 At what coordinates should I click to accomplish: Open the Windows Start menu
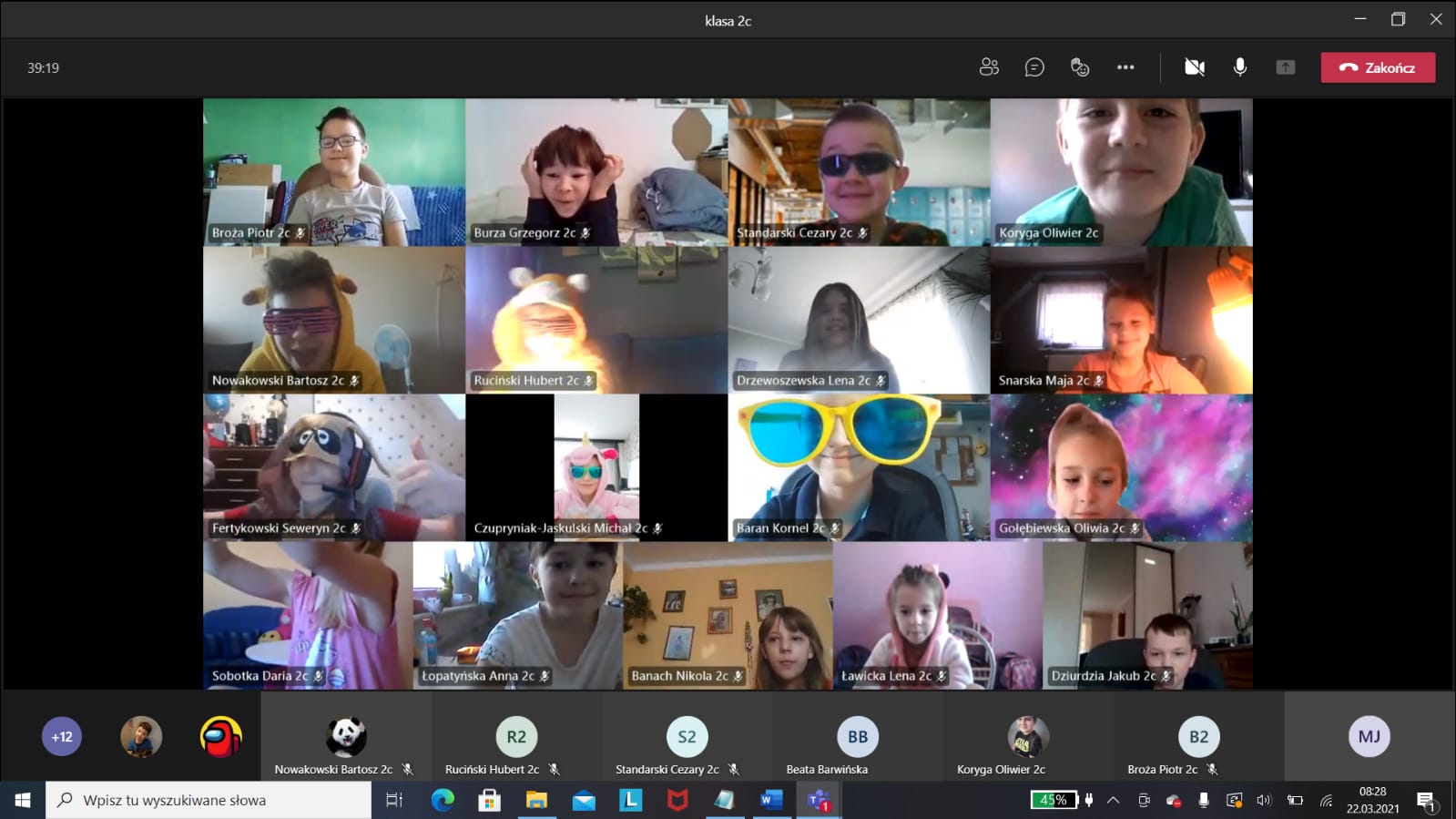point(23,800)
